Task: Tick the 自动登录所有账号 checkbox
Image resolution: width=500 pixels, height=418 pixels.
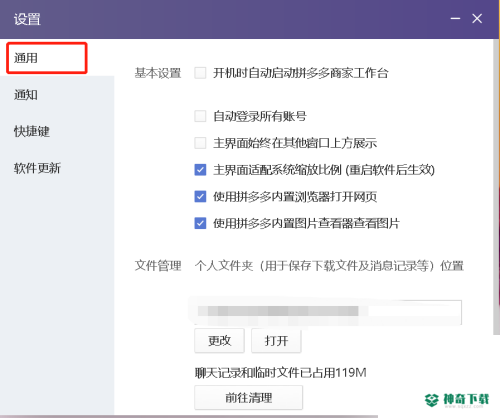Action: pyautogui.click(x=200, y=116)
